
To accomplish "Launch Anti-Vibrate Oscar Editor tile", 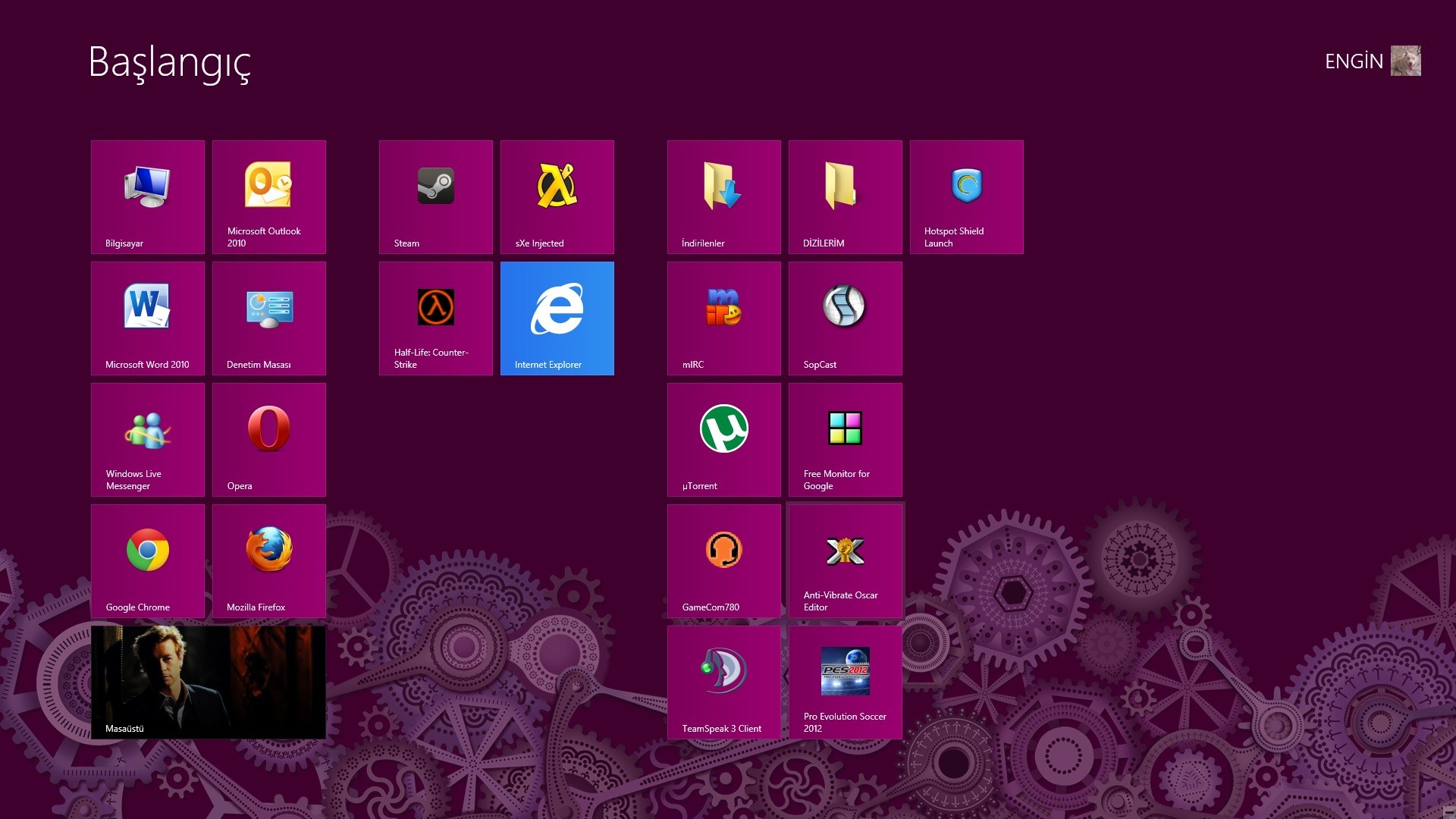I will click(x=846, y=561).
